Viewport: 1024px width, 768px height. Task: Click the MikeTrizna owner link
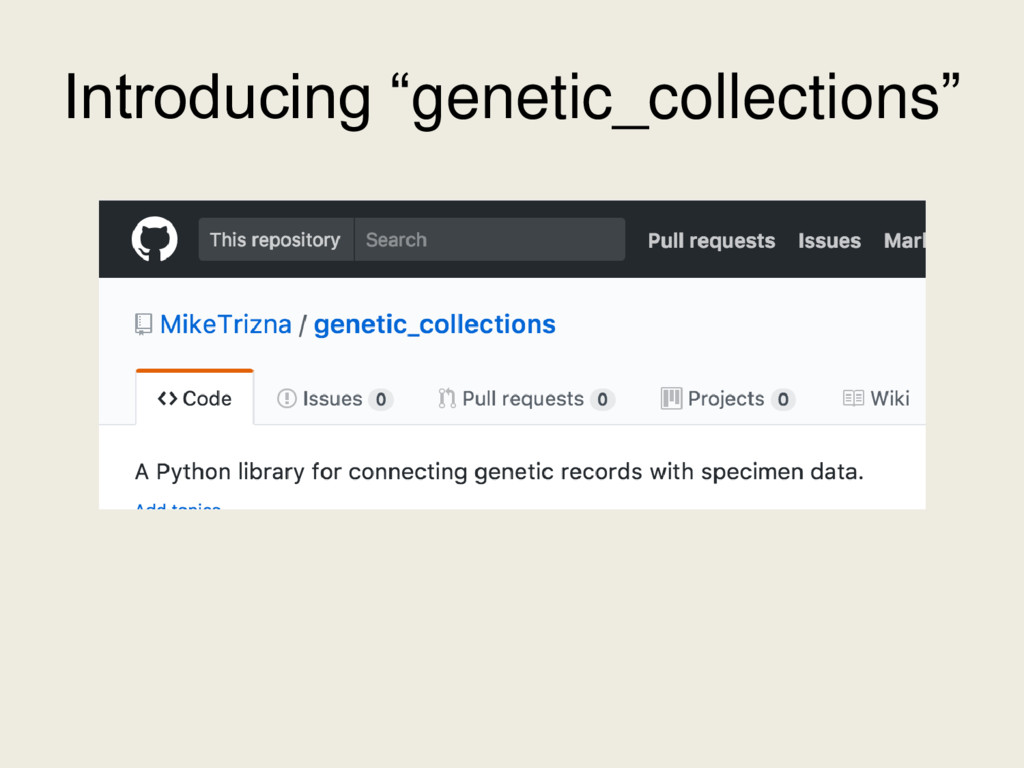click(x=226, y=324)
